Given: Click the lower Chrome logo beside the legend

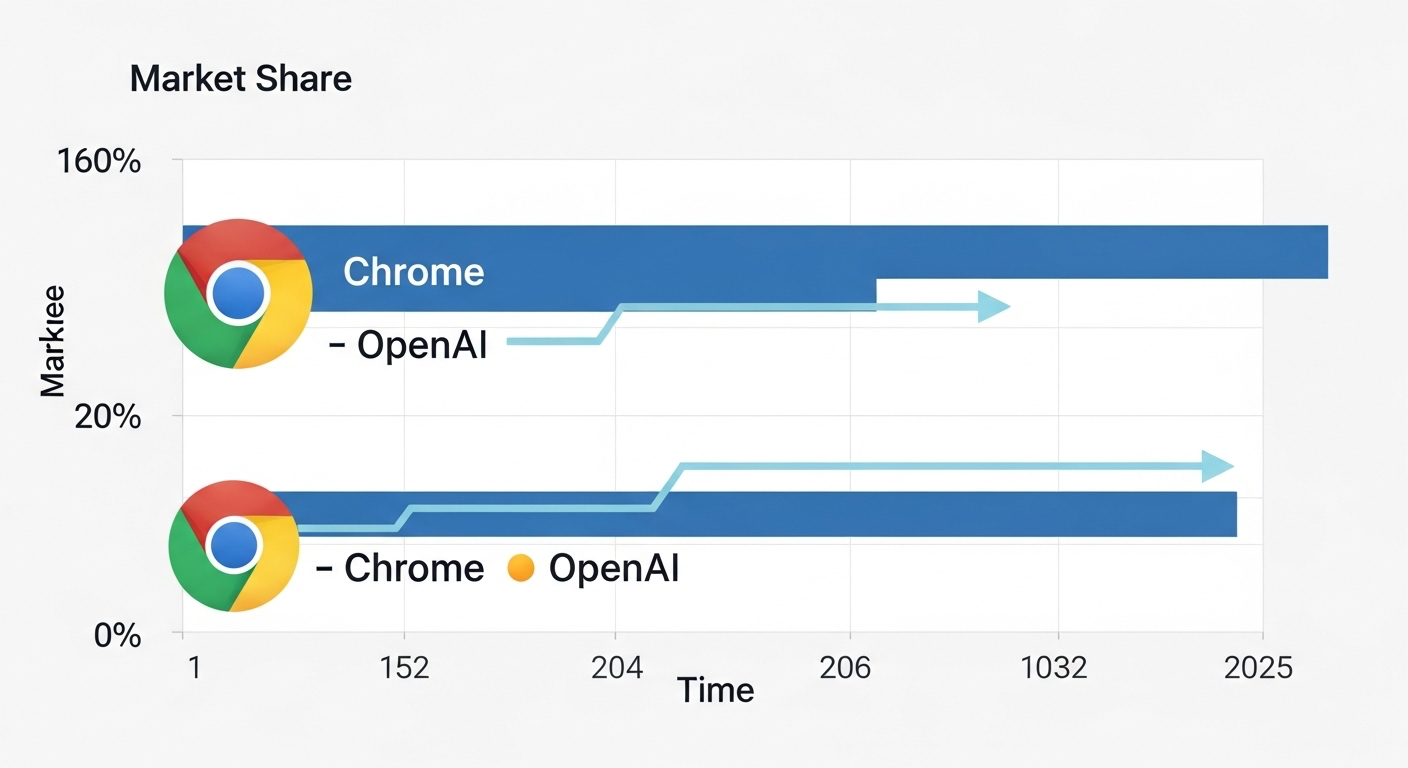Looking at the screenshot, I should click(x=234, y=546).
